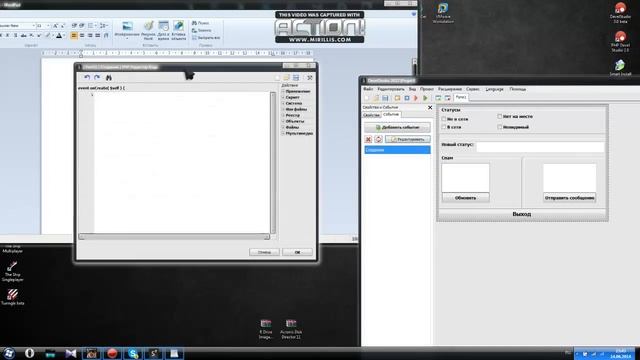Click the 'Новый статус' input field
The image size is (640, 360).
540,147
